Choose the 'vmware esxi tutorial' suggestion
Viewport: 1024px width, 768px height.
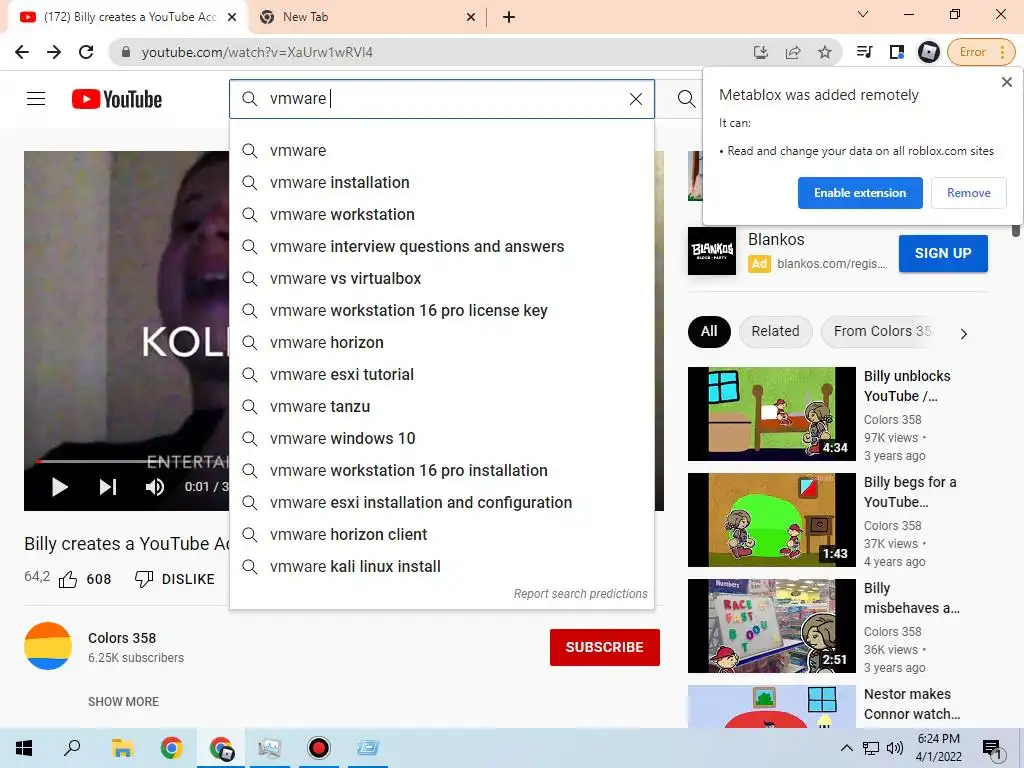441,374
